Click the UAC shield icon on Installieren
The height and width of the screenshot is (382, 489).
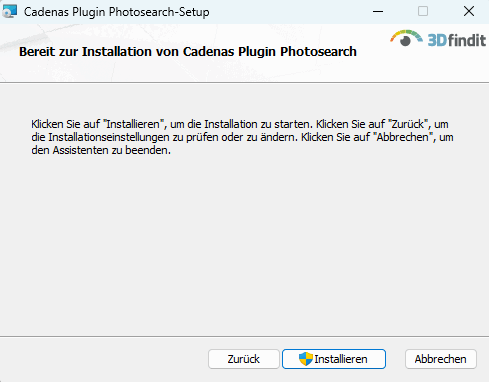(306, 359)
